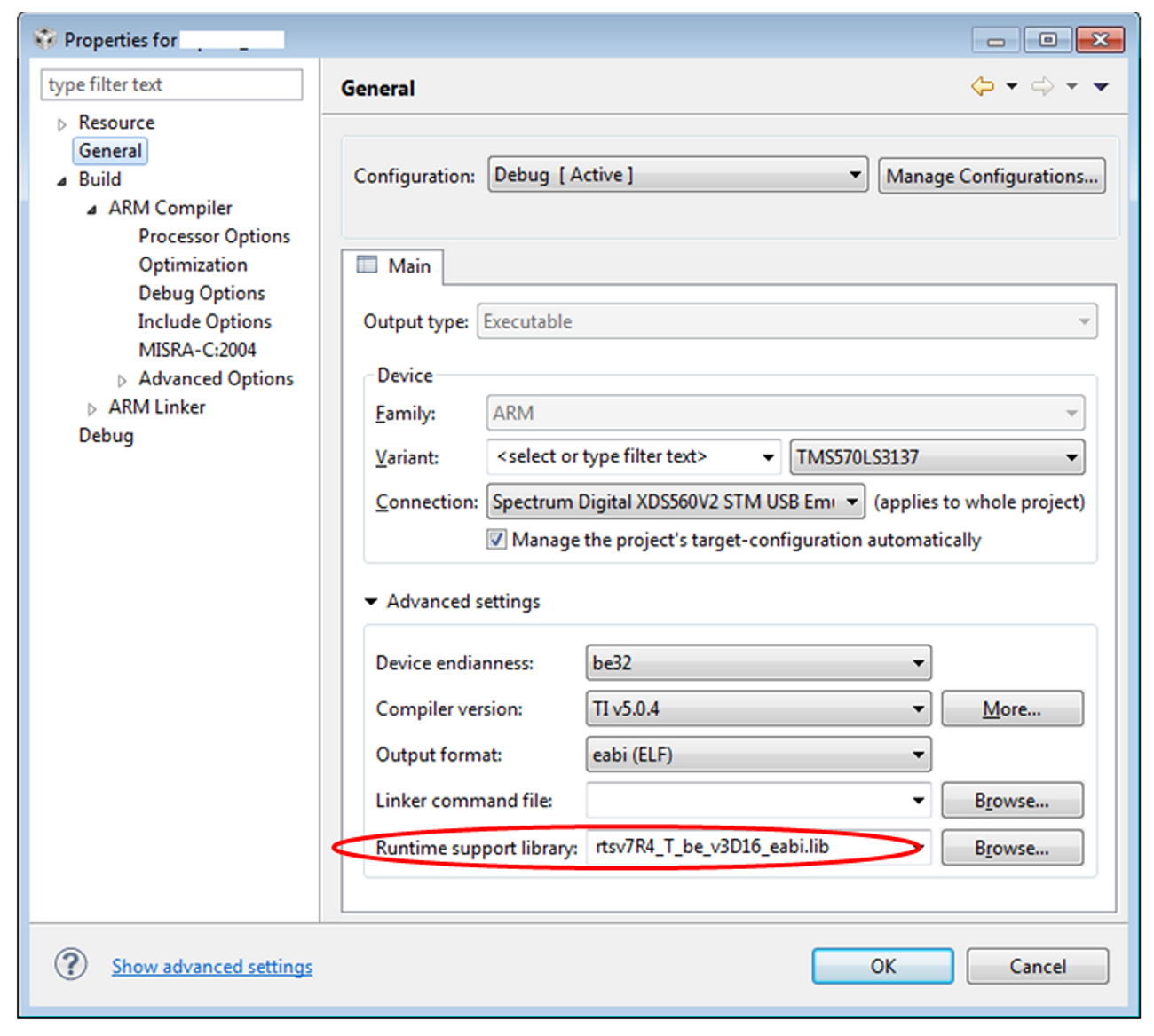Open the Configuration dropdown
Screen dimensions: 1154x1036
[855, 174]
